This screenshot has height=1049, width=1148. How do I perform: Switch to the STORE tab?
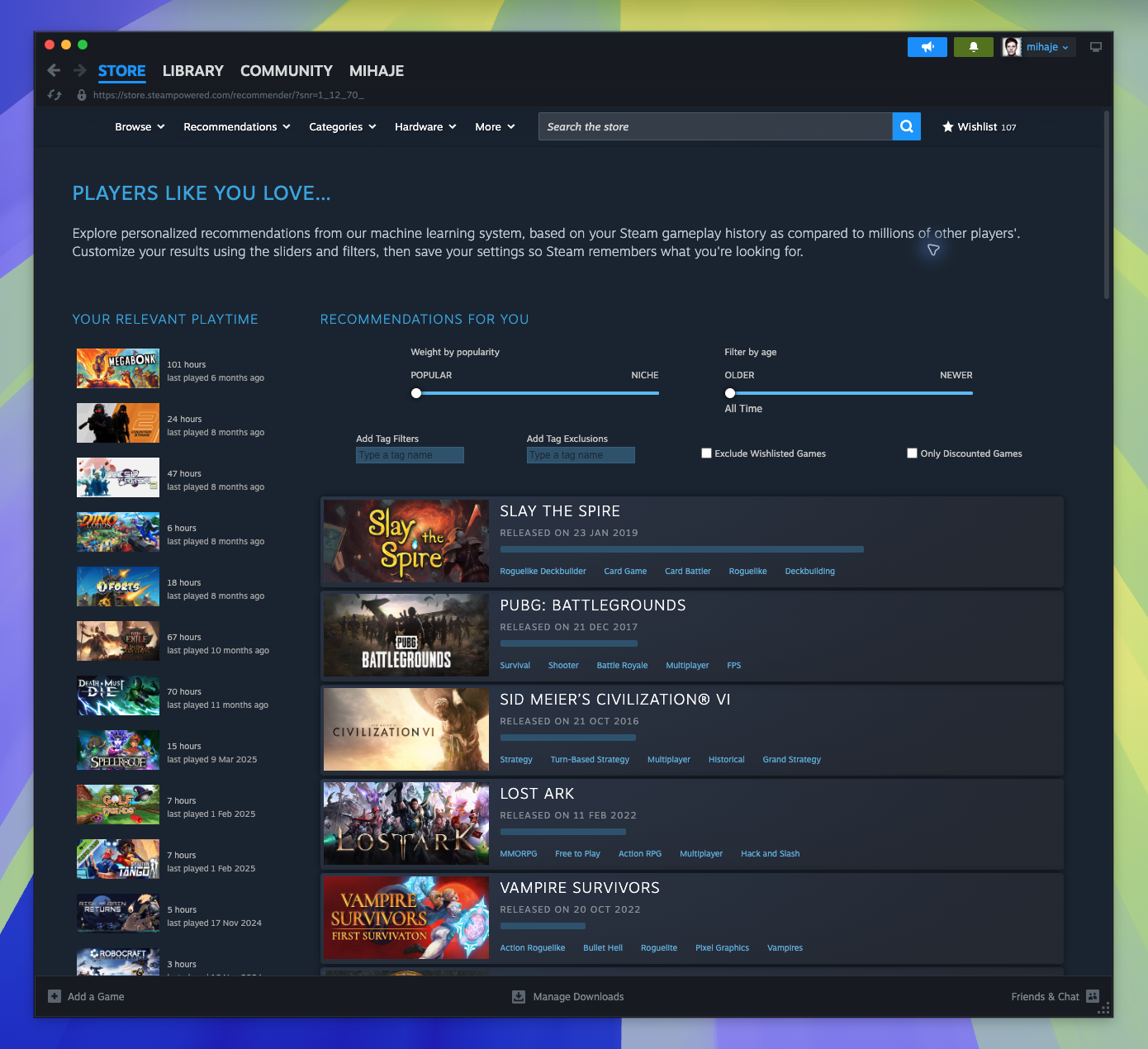tap(122, 71)
